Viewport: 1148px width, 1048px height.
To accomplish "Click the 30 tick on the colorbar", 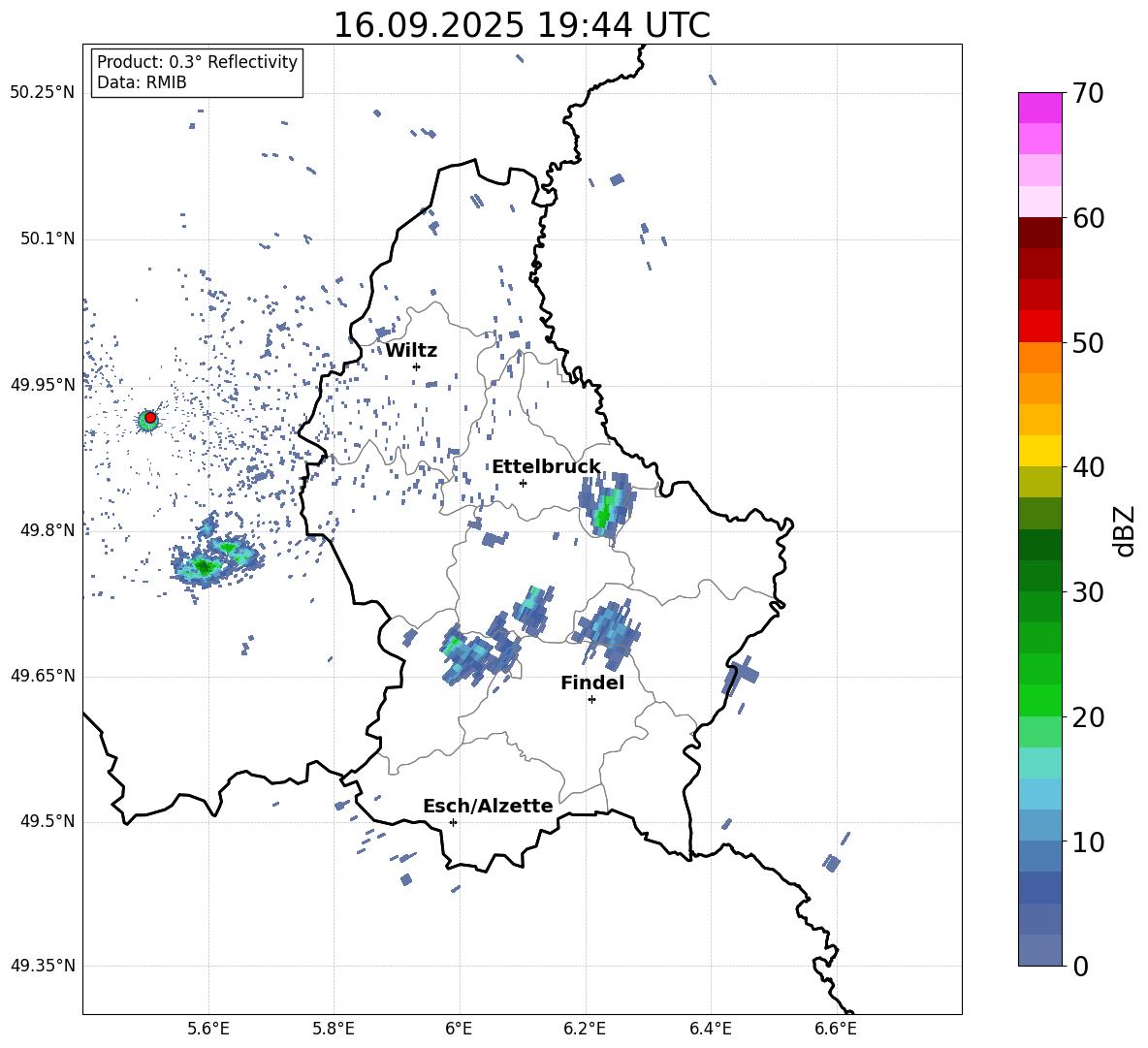I will pyautogui.click(x=1088, y=592).
